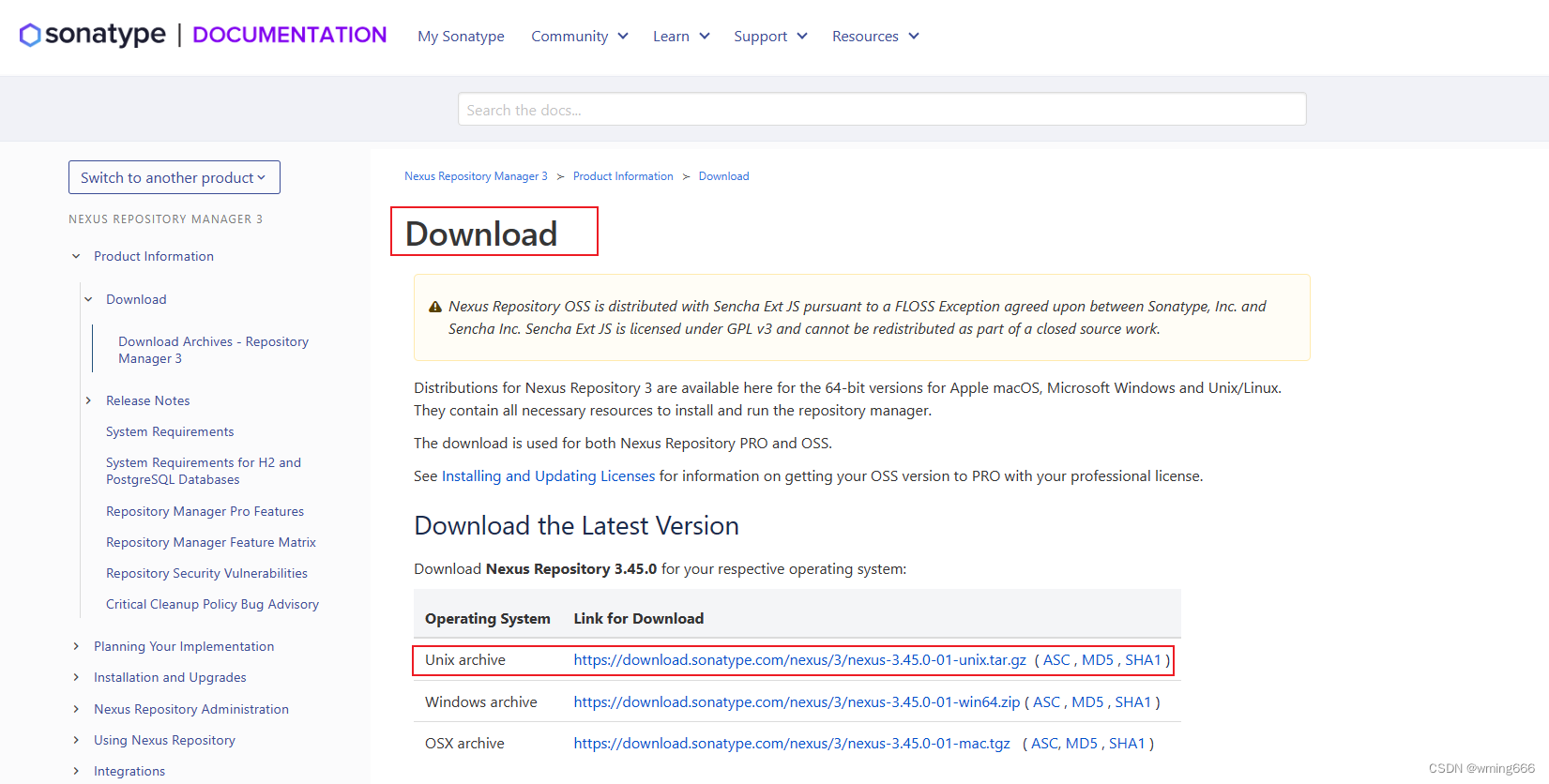Click the warning triangle icon in notice
The image size is (1549, 784).
coord(435,307)
